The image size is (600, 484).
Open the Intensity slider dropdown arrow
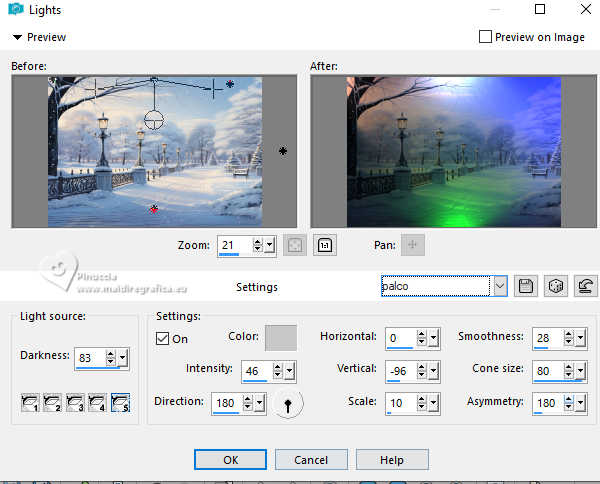pyautogui.click(x=289, y=371)
